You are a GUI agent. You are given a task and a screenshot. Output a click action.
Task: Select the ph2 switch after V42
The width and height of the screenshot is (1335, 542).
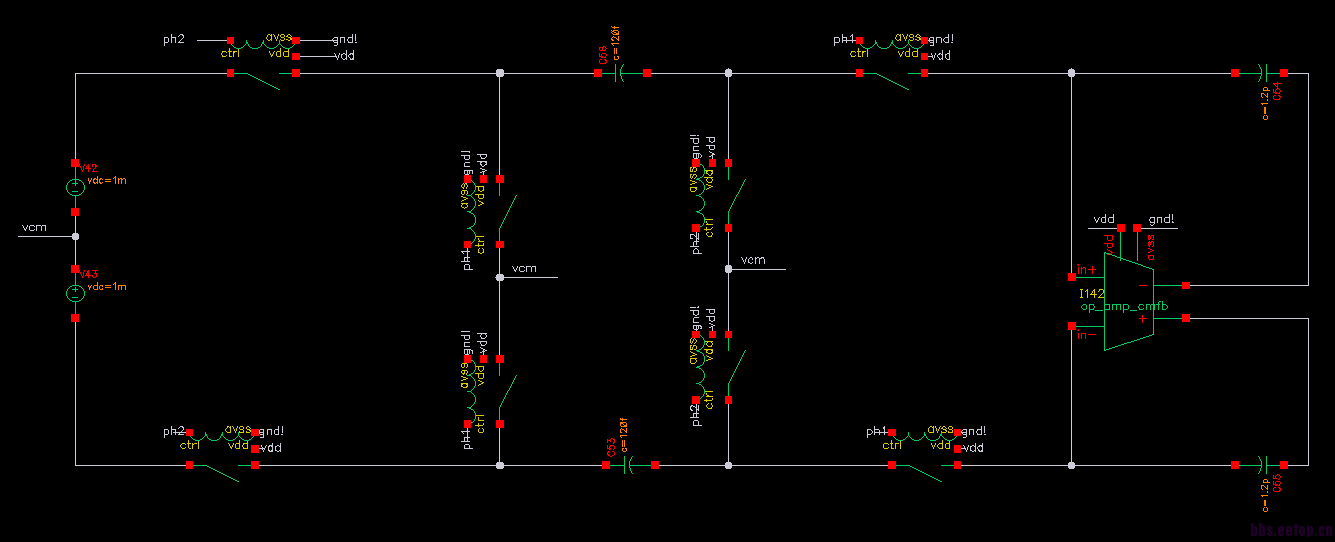(262, 62)
